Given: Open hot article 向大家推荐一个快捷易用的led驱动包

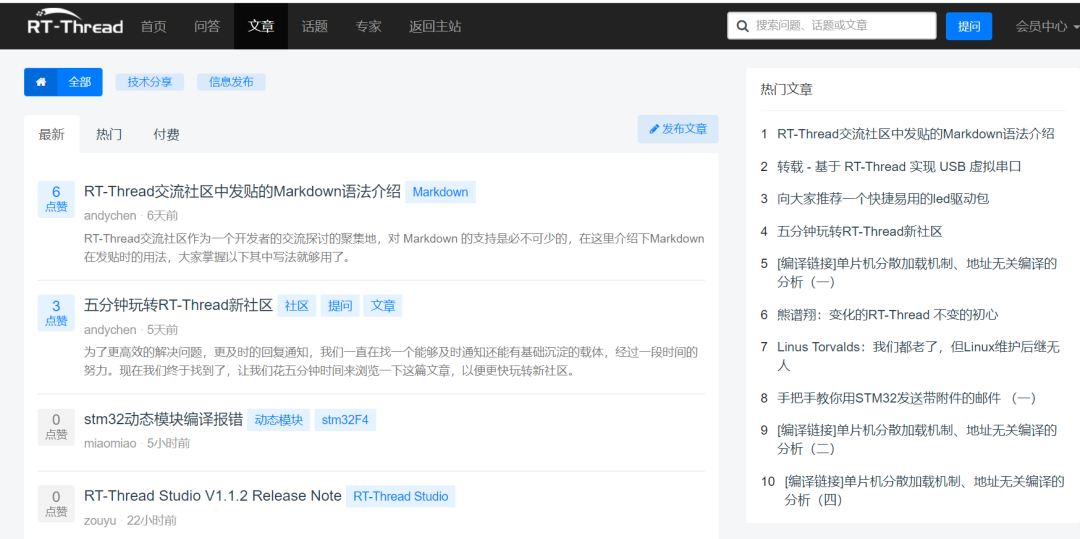Looking at the screenshot, I should point(883,199).
